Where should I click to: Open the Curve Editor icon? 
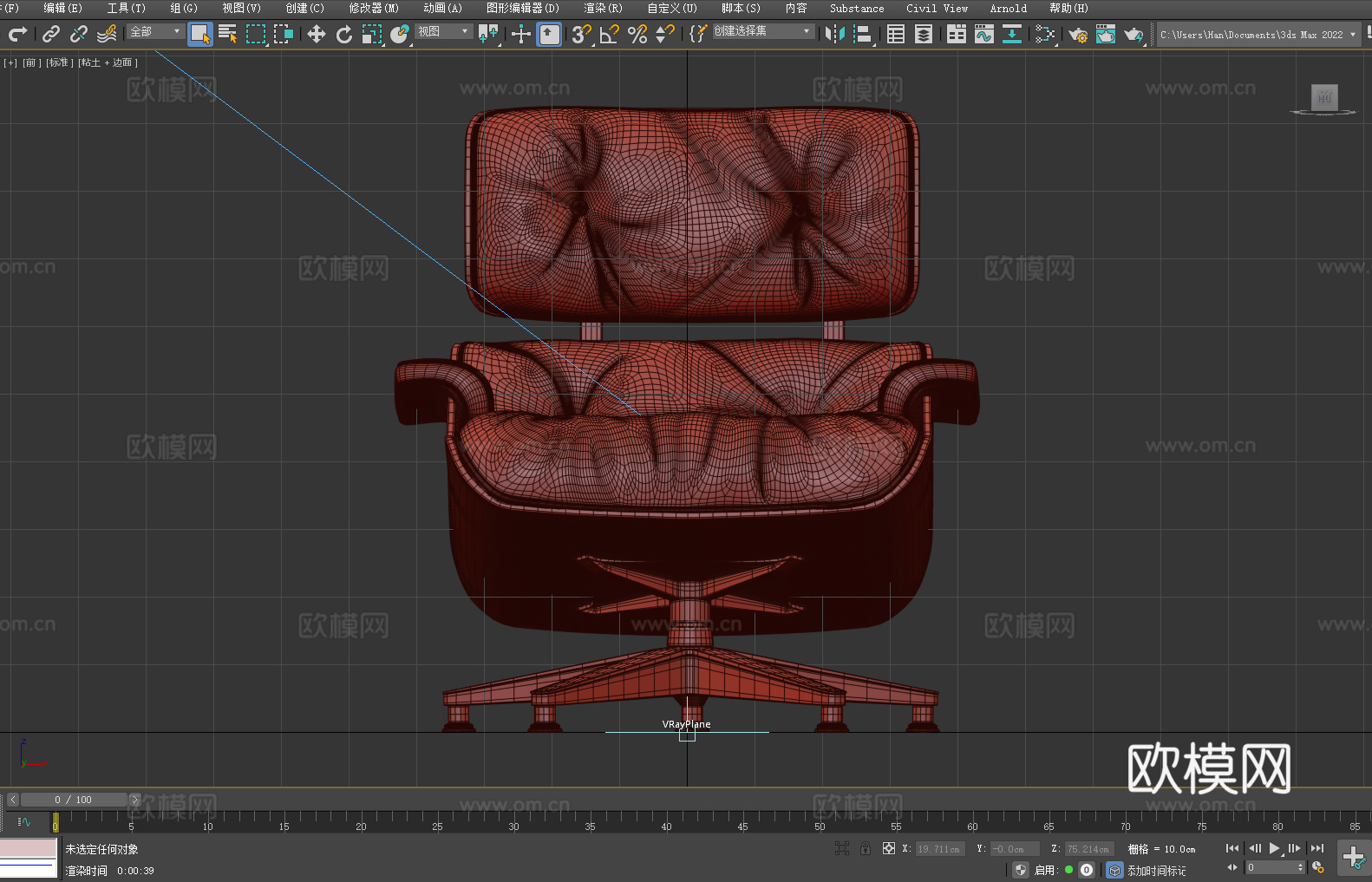tap(984, 34)
